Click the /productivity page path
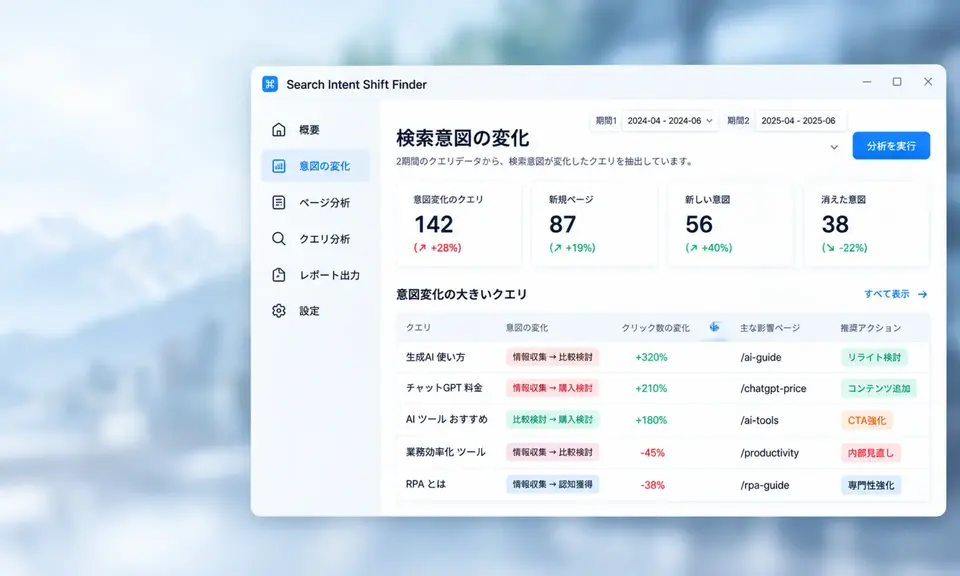 [x=770, y=453]
